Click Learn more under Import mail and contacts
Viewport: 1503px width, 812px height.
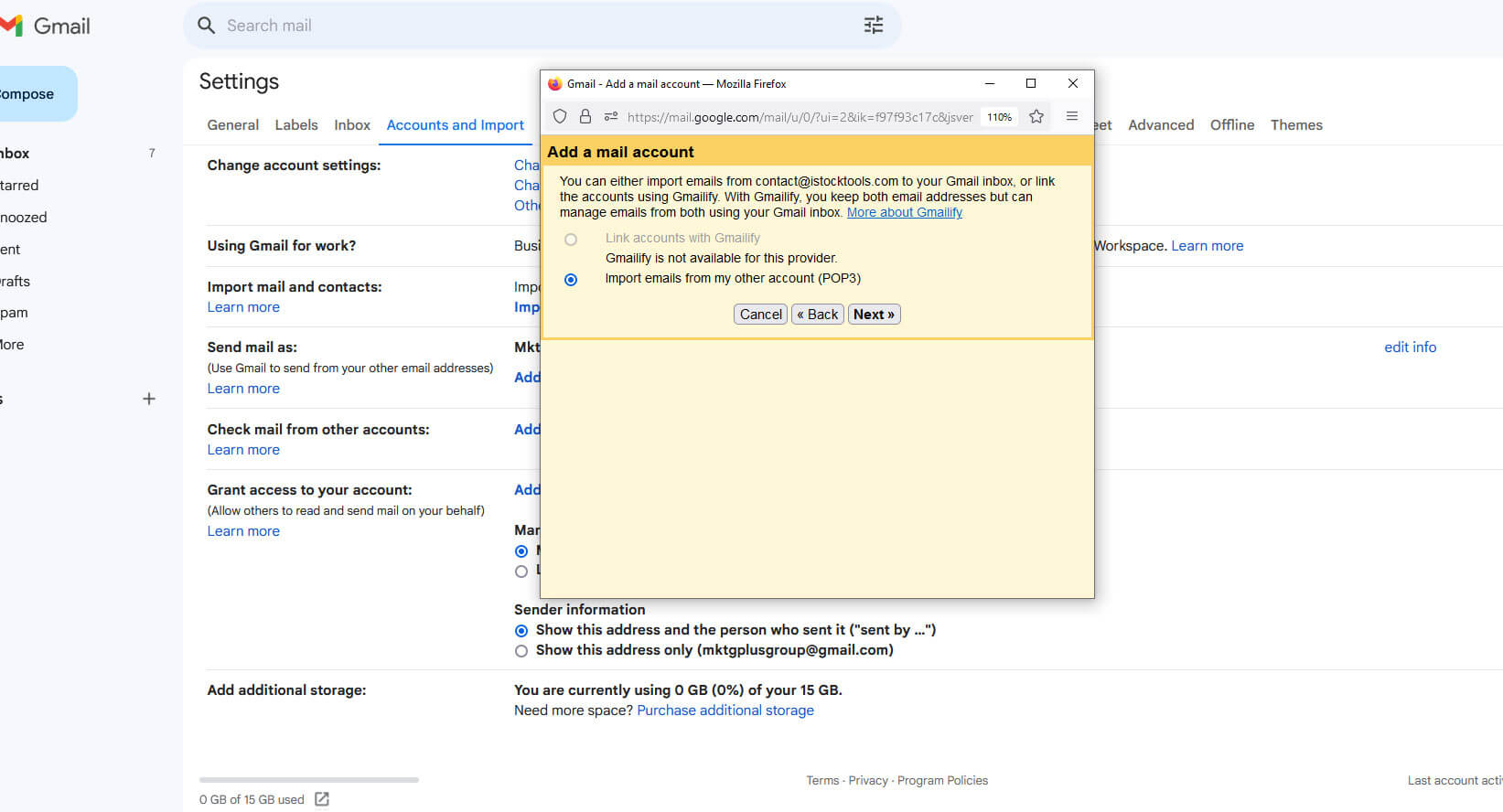(243, 307)
